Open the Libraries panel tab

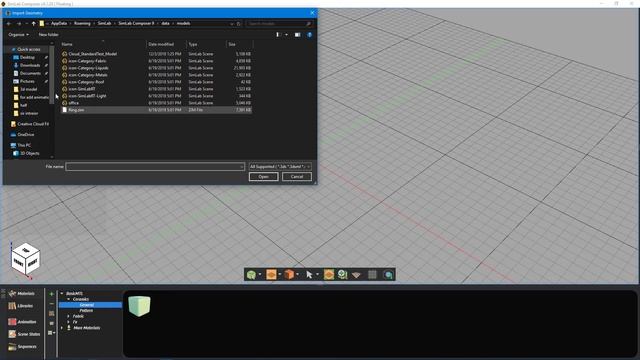20,306
